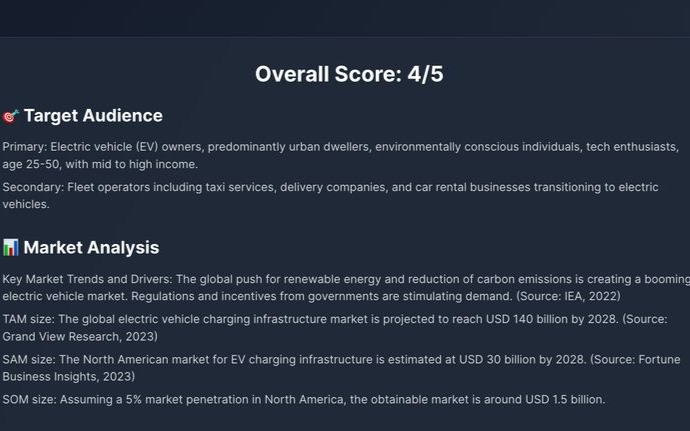Click the bar chart emoji beside Market Analysis
690x431 pixels.
(x=11, y=247)
